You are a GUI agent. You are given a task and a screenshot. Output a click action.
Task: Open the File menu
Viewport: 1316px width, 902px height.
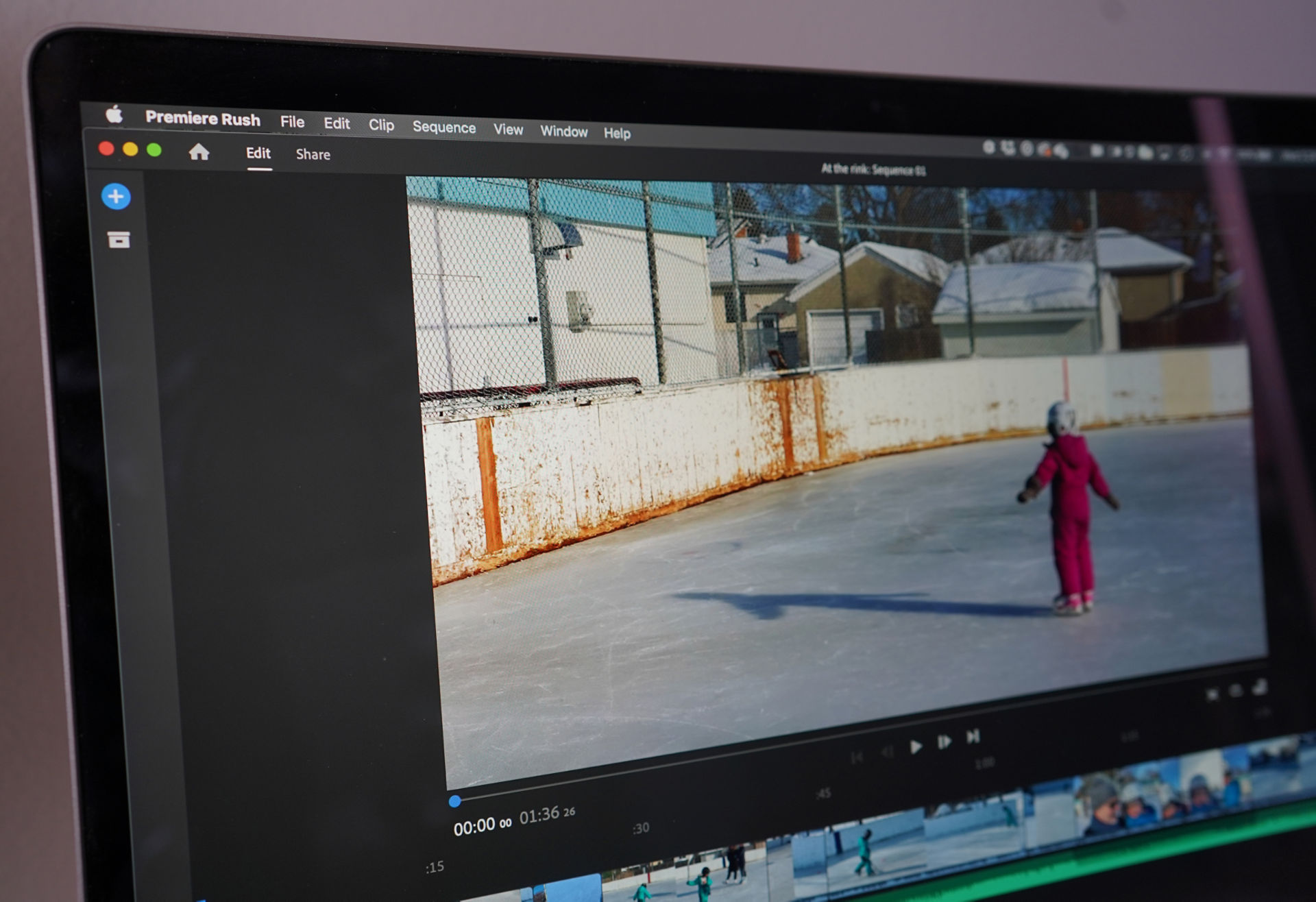(x=292, y=122)
